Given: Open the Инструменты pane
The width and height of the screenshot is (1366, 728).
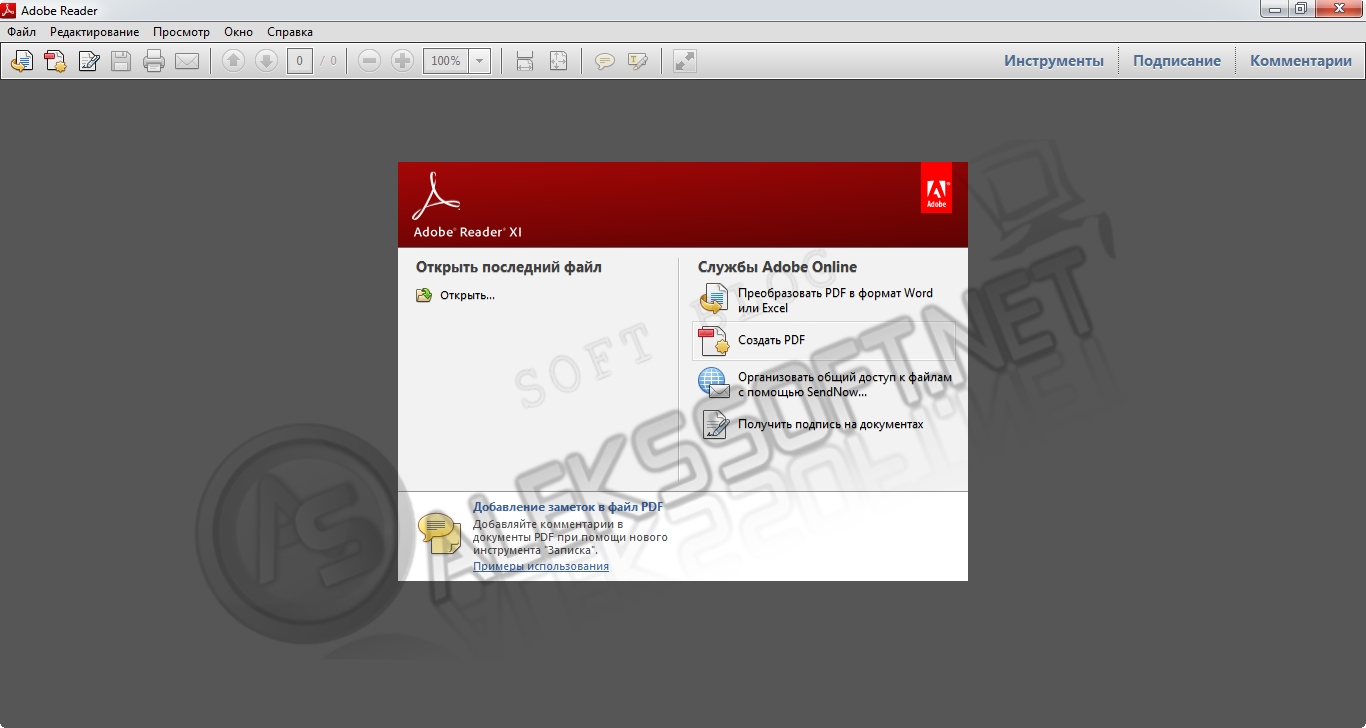Looking at the screenshot, I should point(1054,61).
